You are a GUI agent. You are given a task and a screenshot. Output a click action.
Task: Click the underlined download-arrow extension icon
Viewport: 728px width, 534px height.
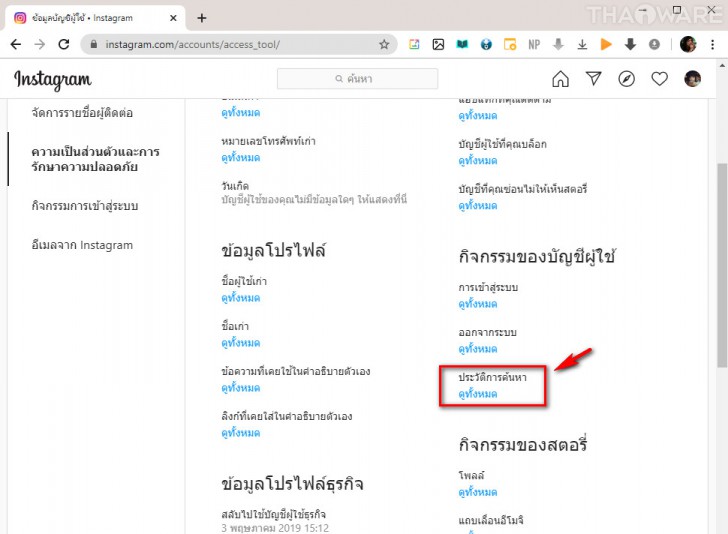582,45
